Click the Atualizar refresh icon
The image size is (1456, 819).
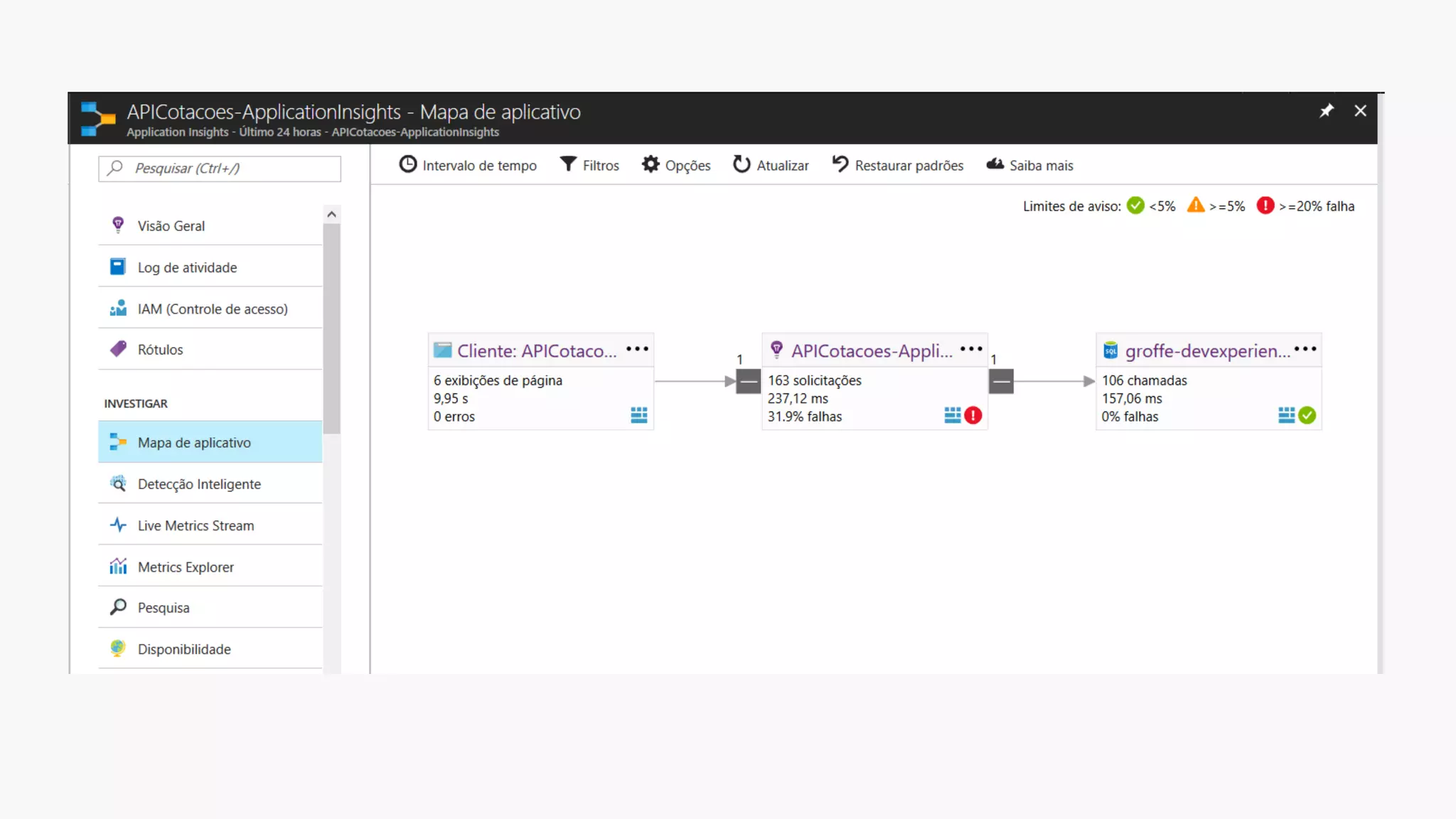pos(742,165)
